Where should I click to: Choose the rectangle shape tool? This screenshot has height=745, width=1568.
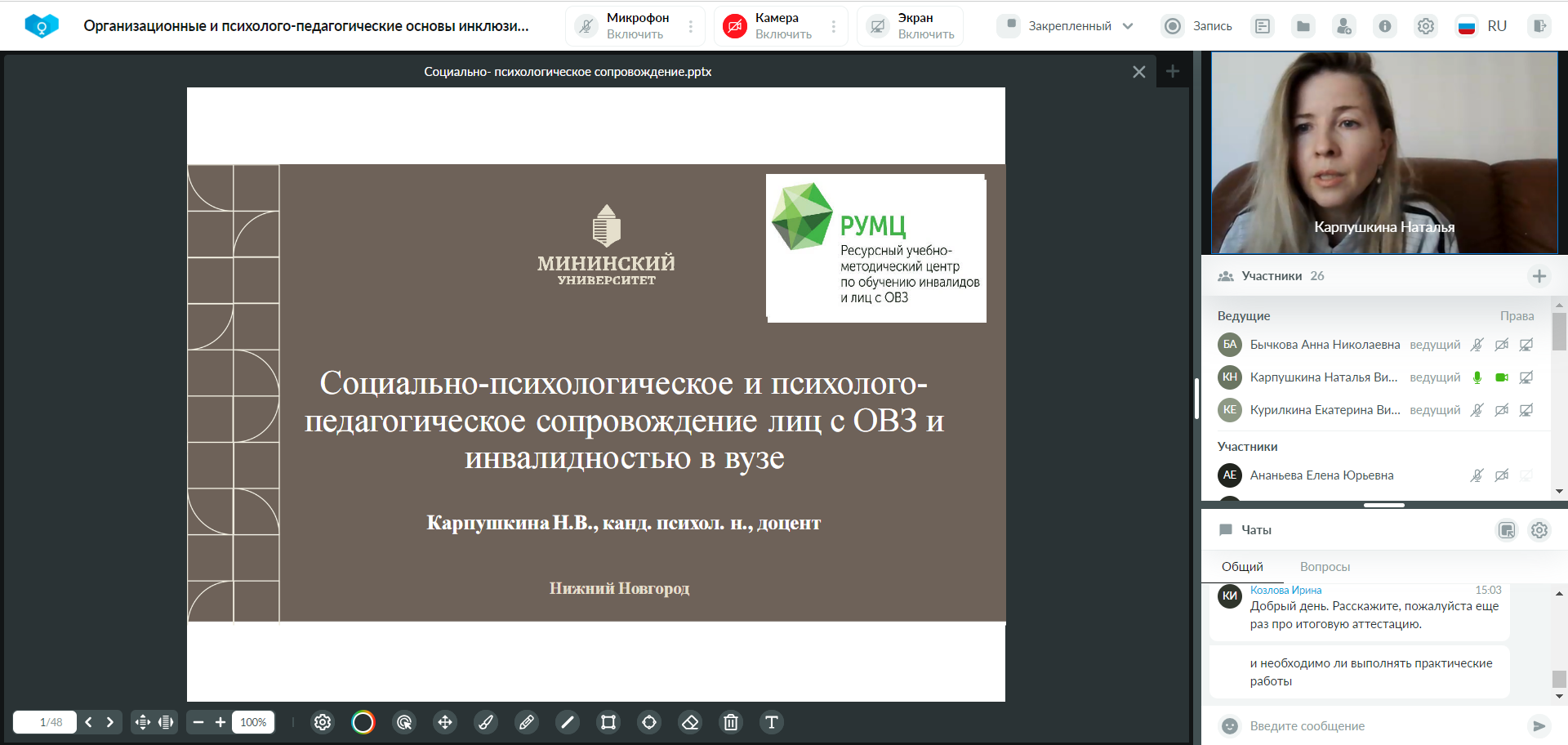click(x=608, y=722)
